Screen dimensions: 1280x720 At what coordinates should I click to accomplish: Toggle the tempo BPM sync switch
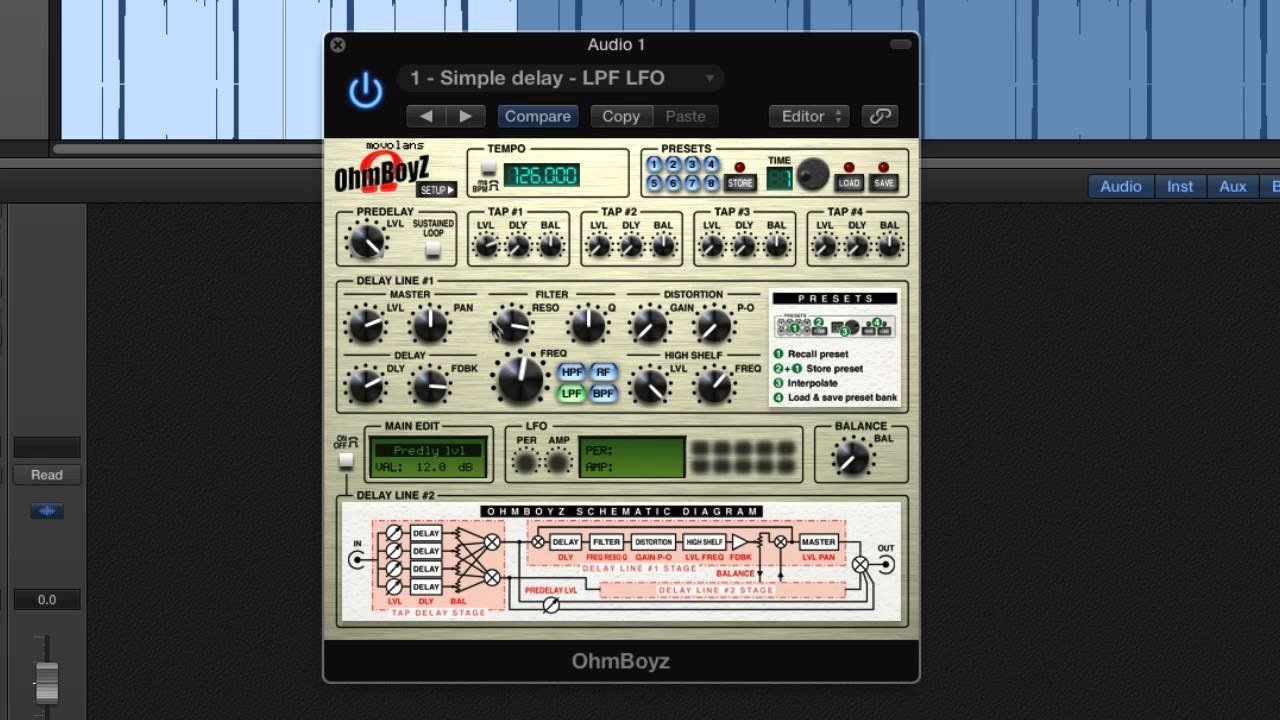(x=488, y=168)
